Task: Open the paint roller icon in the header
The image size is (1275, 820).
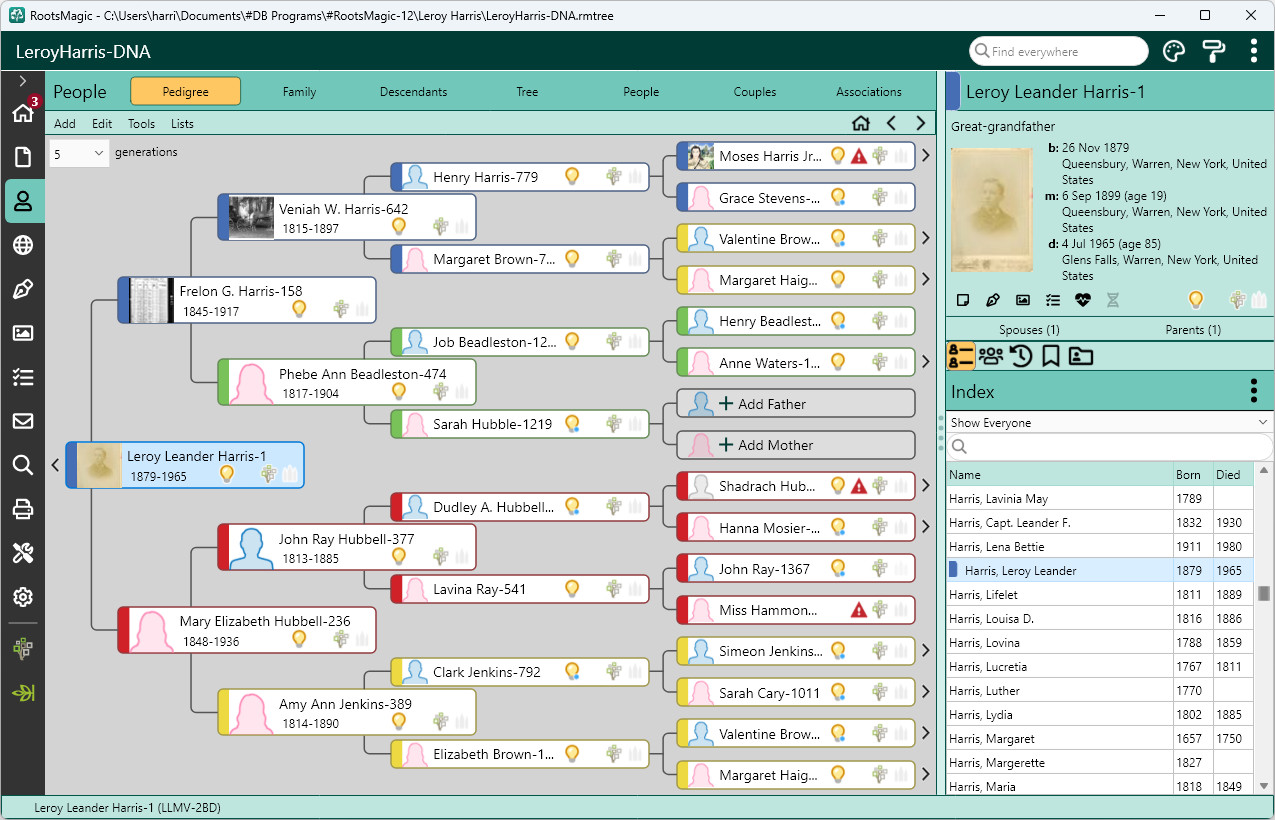Action: [x=1214, y=51]
